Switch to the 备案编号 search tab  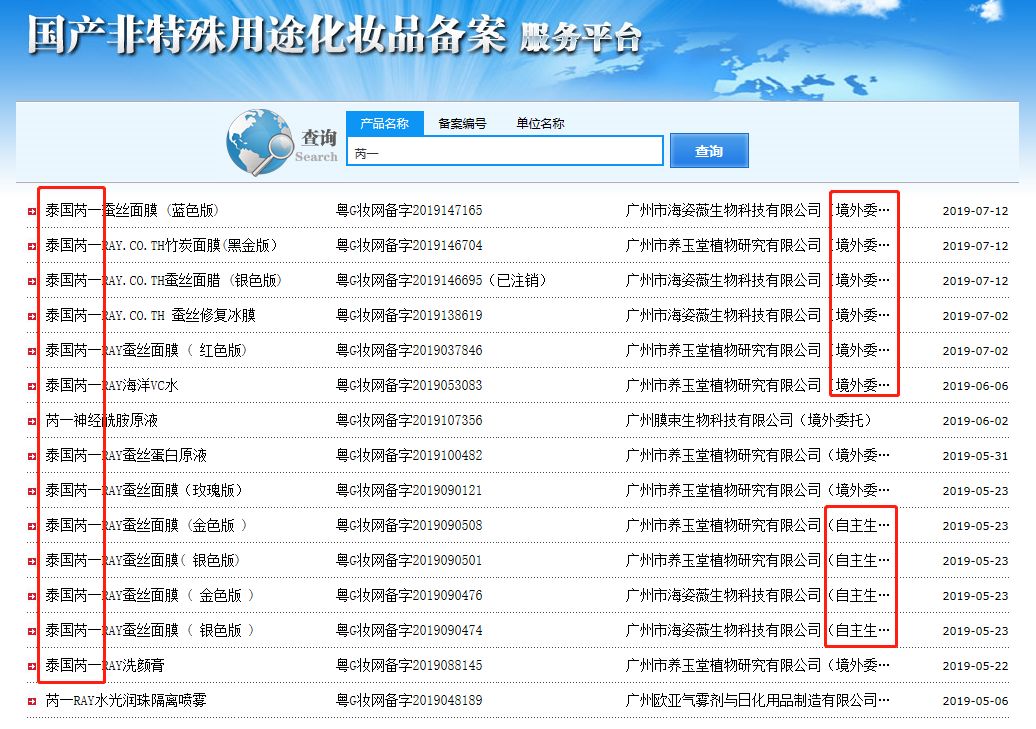point(462,123)
